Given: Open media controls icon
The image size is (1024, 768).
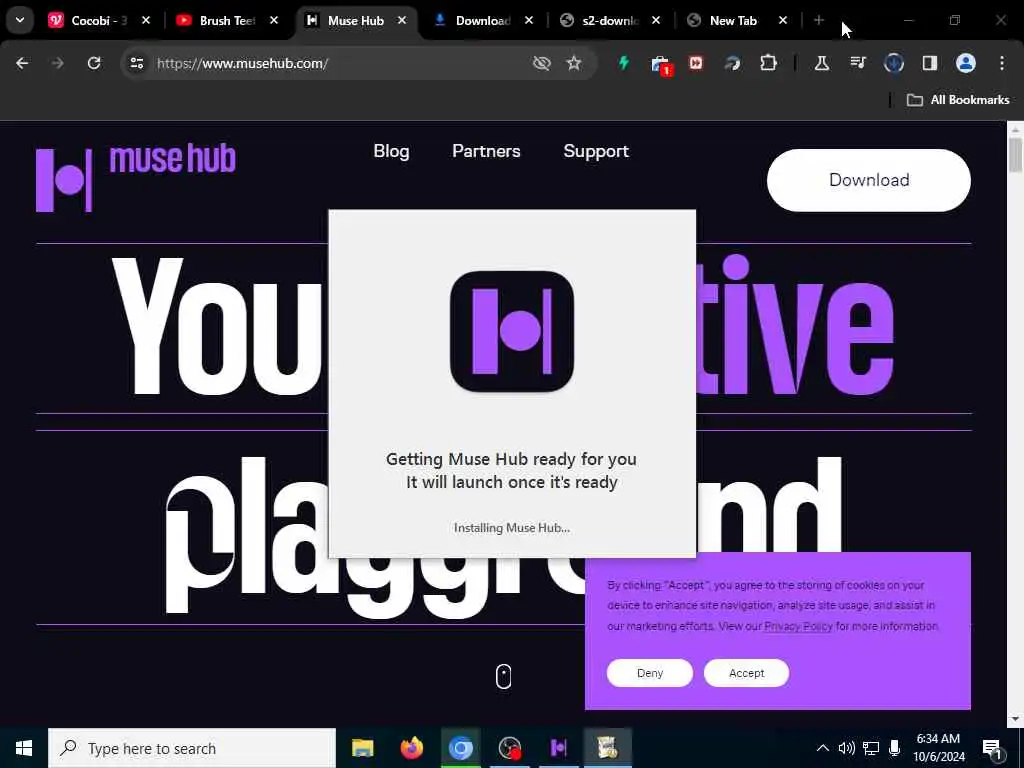Looking at the screenshot, I should (857, 63).
